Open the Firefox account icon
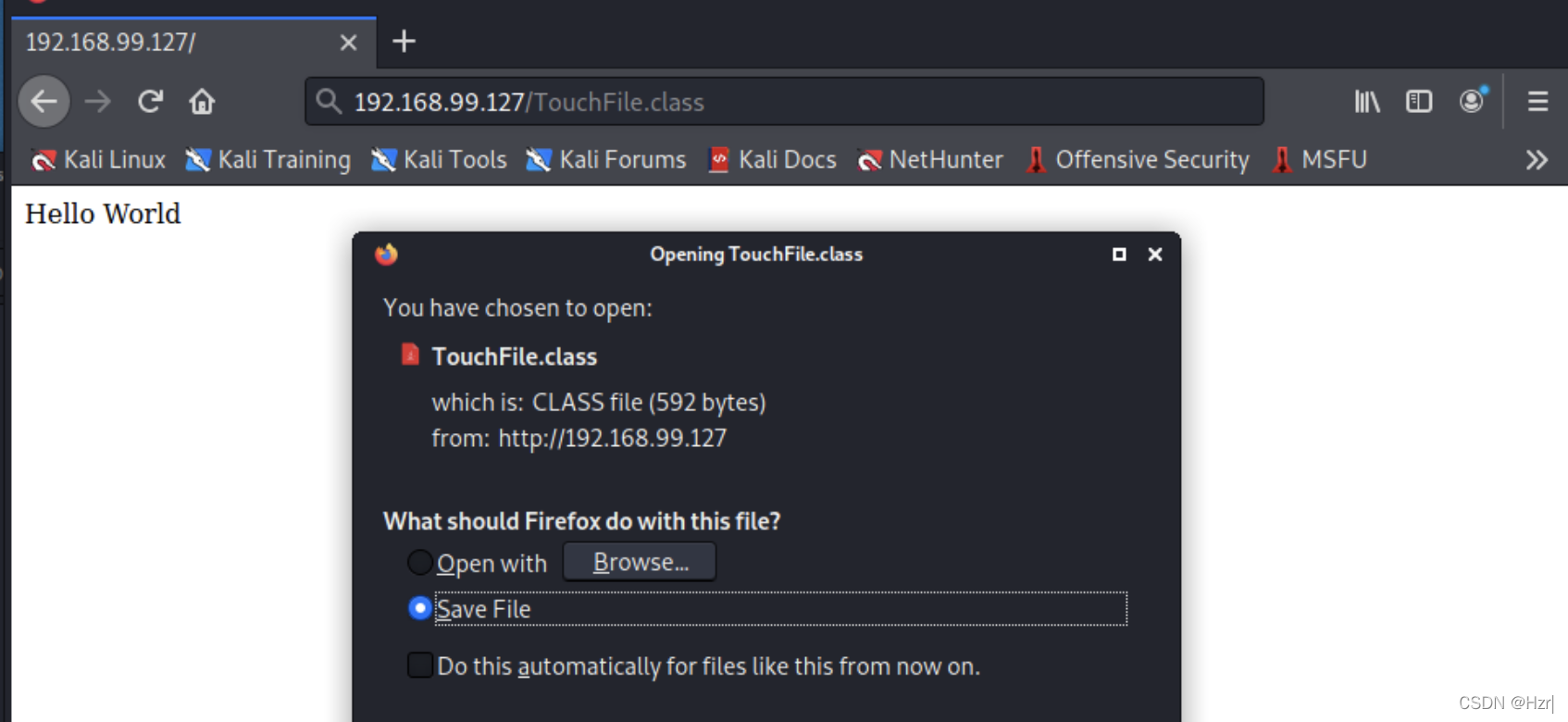Screen dimensions: 1568x722 pos(1472,100)
